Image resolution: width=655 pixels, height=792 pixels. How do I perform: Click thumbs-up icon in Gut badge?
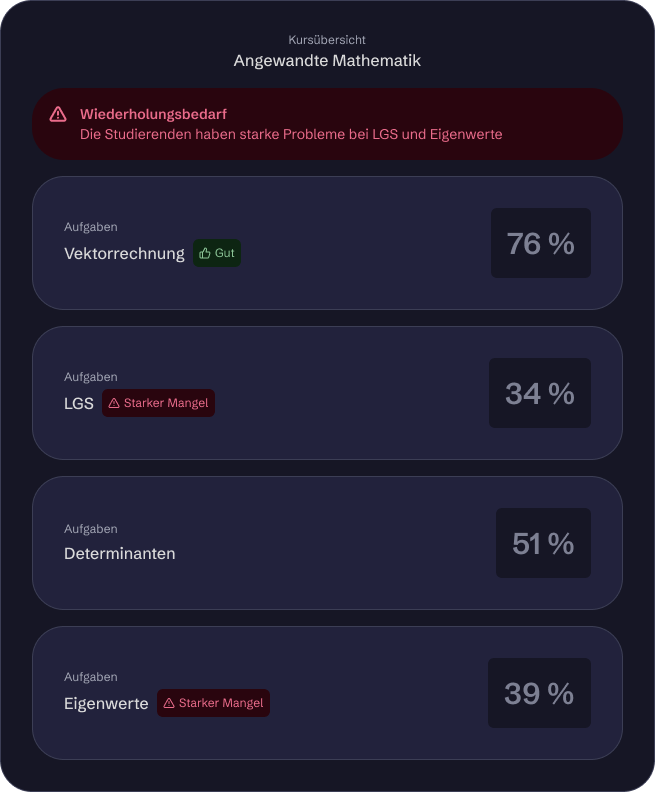click(x=205, y=253)
